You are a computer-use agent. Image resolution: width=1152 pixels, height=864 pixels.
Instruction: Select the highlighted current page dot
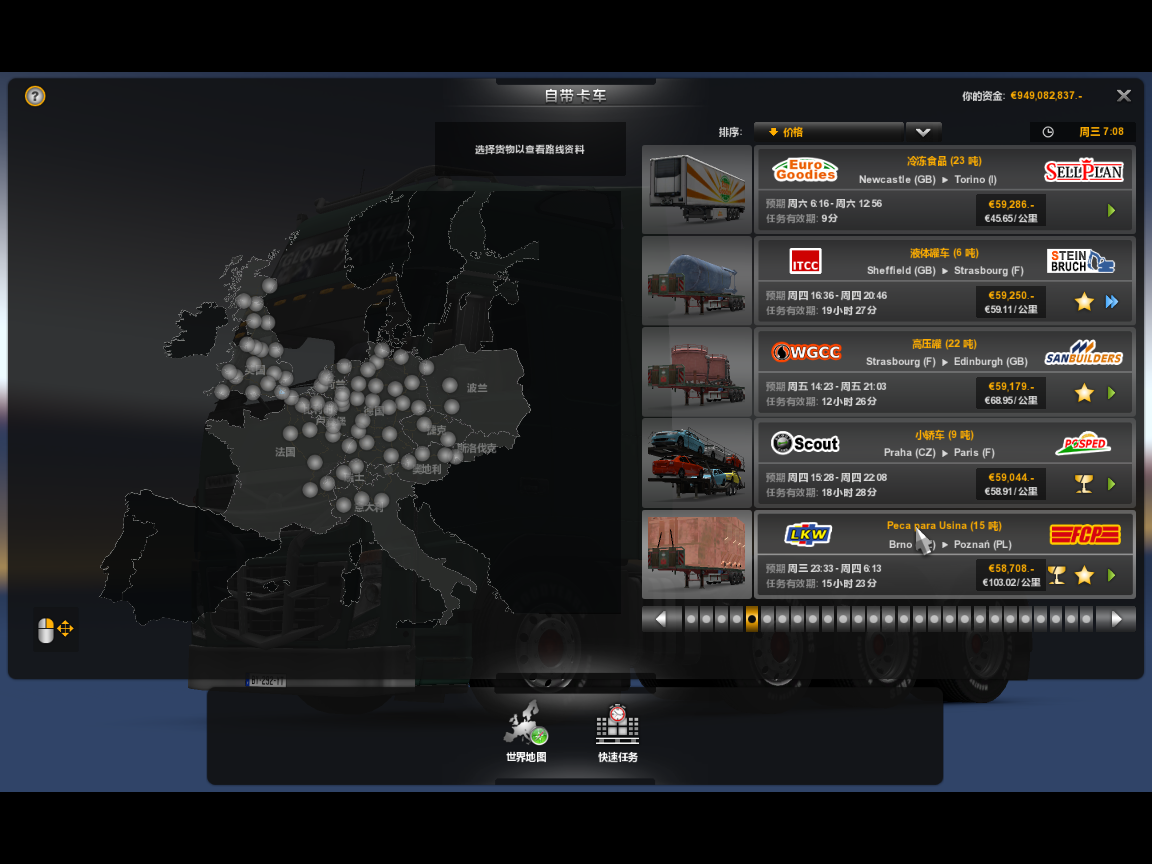coord(752,619)
